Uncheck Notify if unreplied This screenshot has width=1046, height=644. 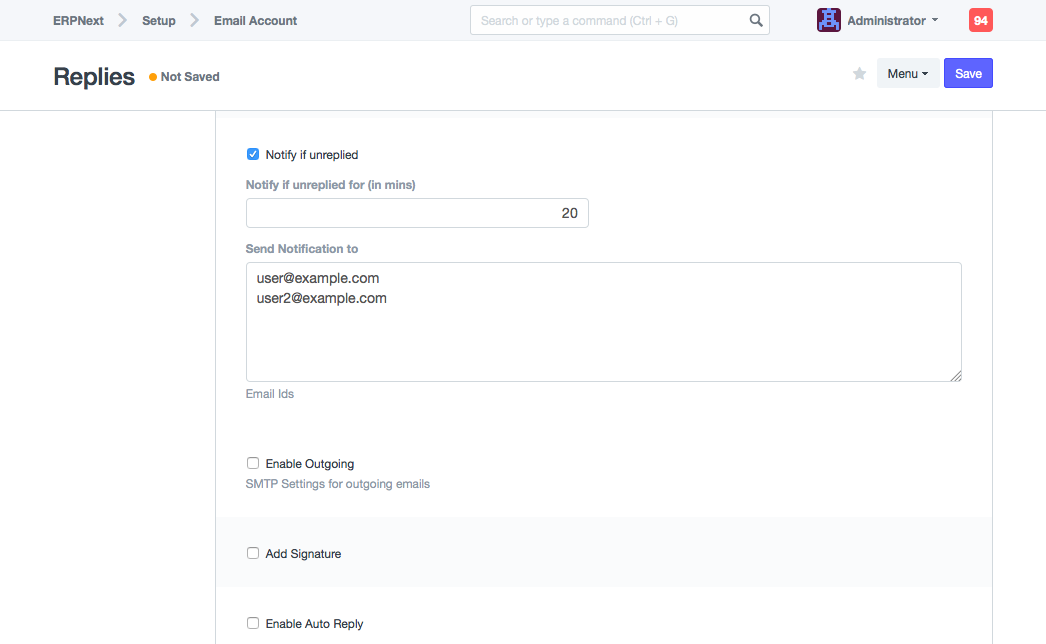pos(253,155)
